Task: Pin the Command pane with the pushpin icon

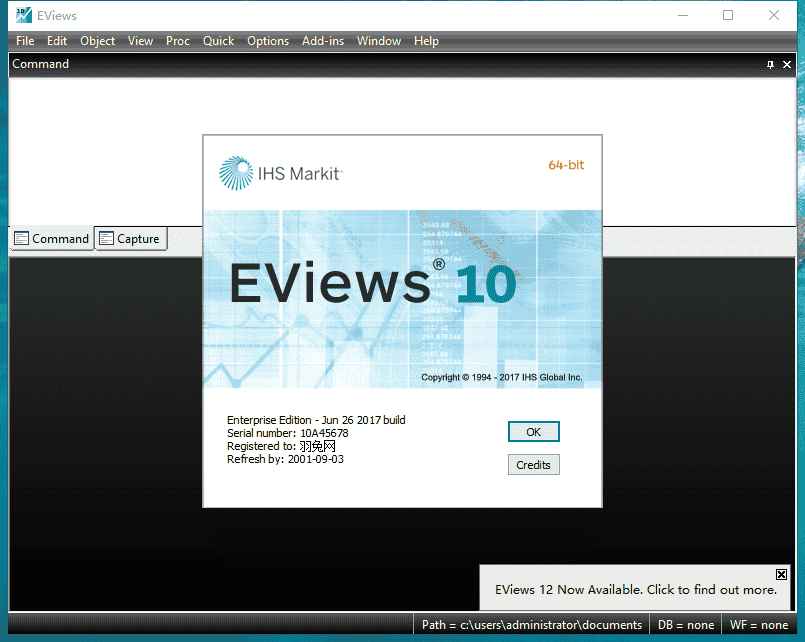Action: 770,64
